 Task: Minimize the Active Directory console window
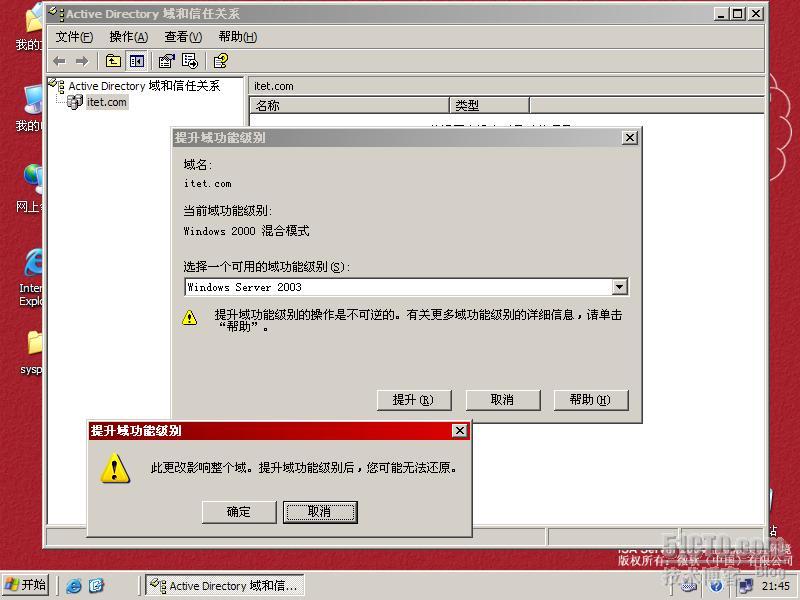(720, 14)
